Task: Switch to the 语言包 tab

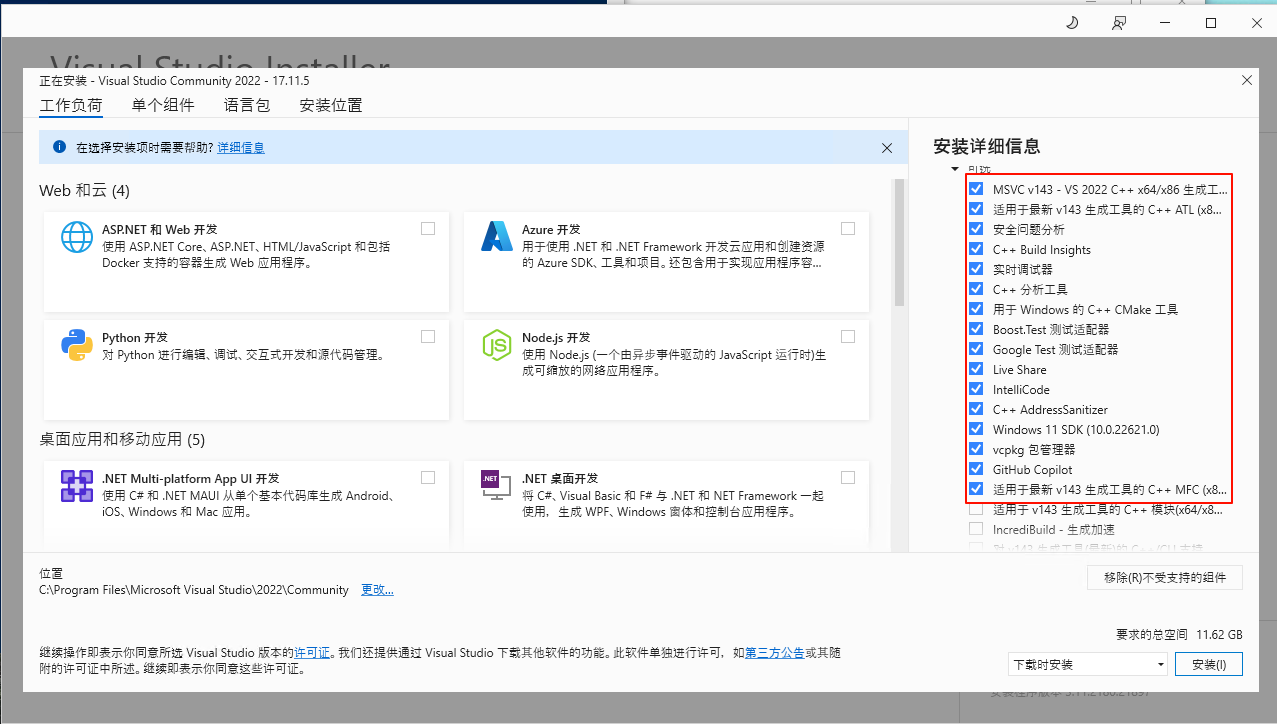Action: tap(247, 105)
